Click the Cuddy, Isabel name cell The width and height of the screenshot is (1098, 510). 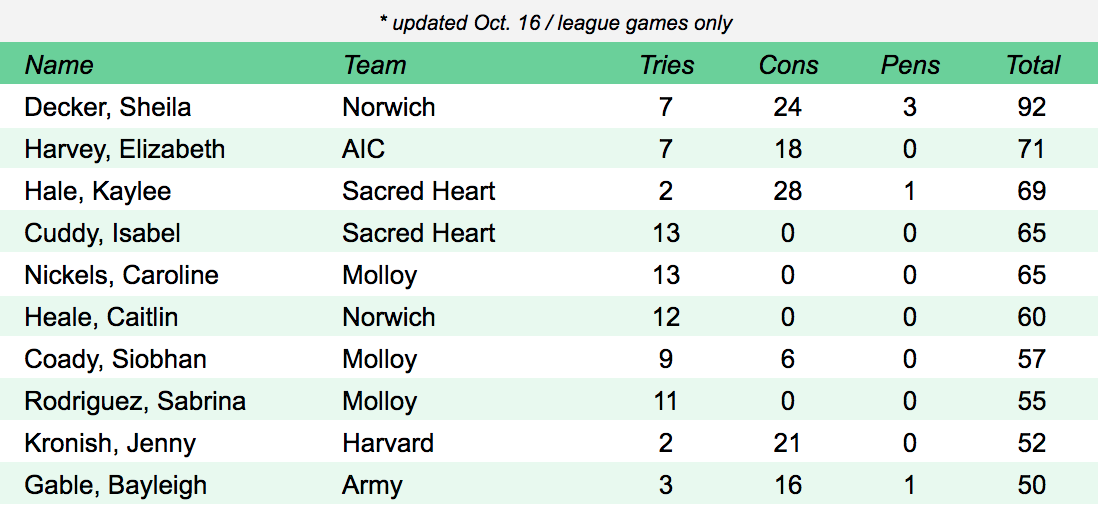[103, 234]
